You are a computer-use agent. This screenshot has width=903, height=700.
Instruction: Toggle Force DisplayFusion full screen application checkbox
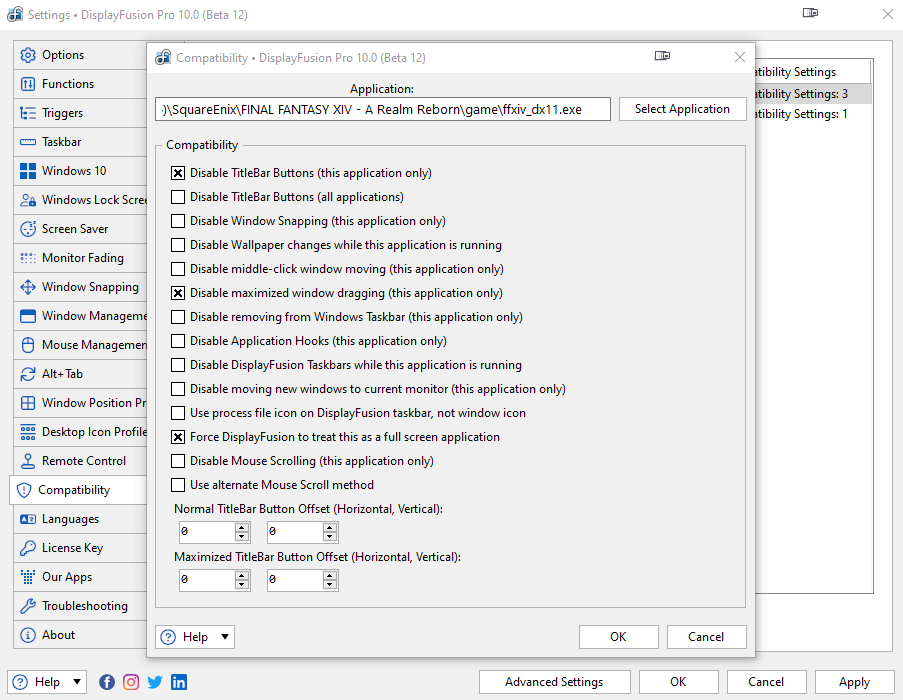pyautogui.click(x=178, y=437)
